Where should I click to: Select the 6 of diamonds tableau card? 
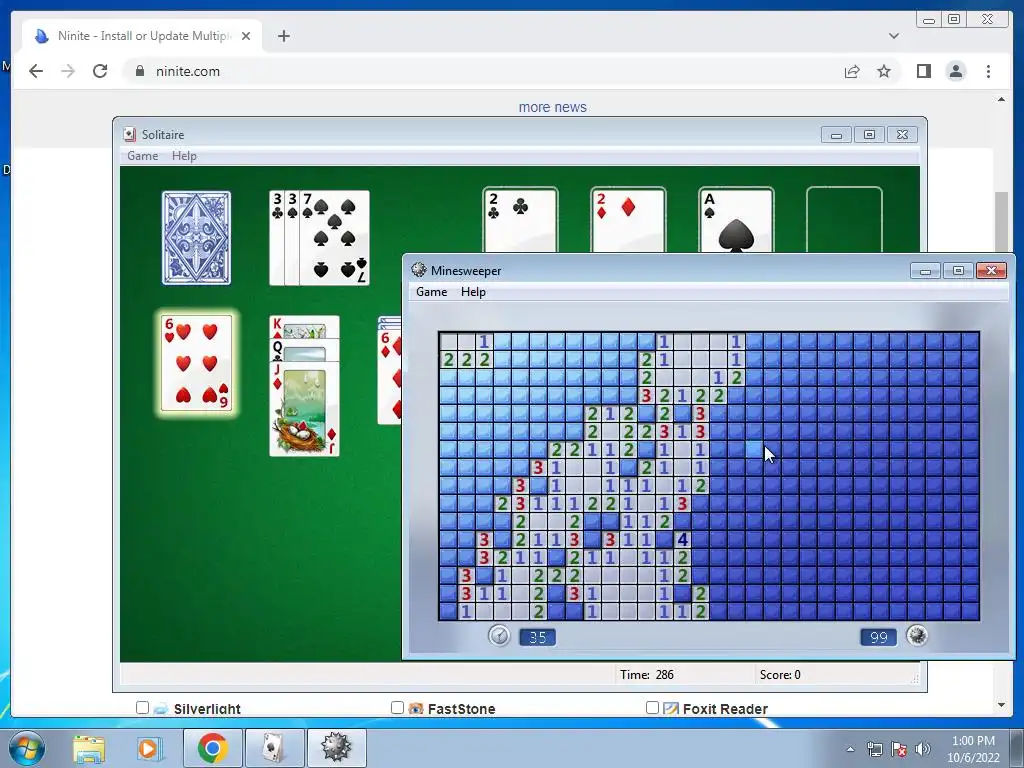click(x=391, y=376)
